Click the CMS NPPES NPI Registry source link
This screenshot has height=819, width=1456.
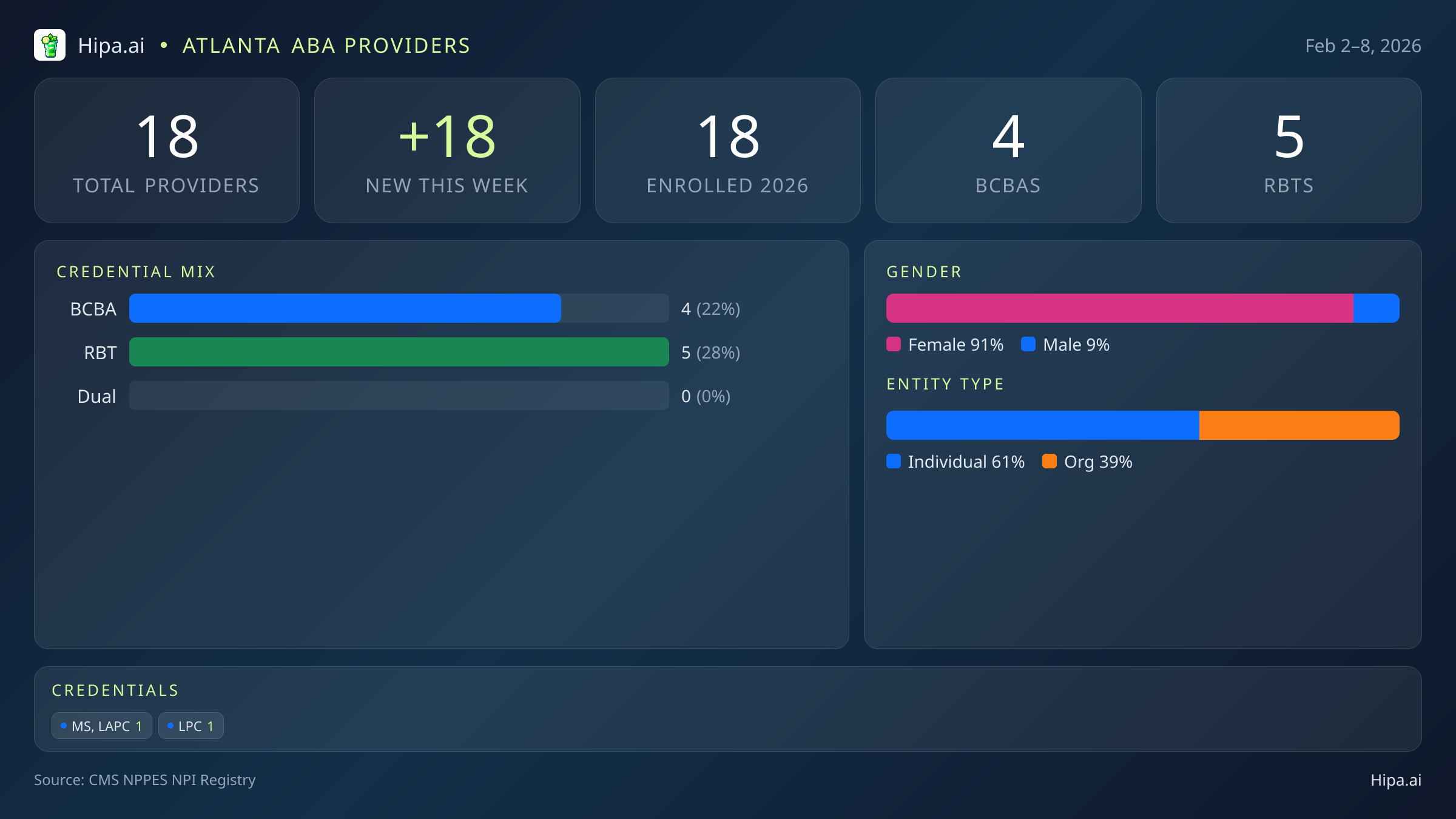[x=145, y=780]
